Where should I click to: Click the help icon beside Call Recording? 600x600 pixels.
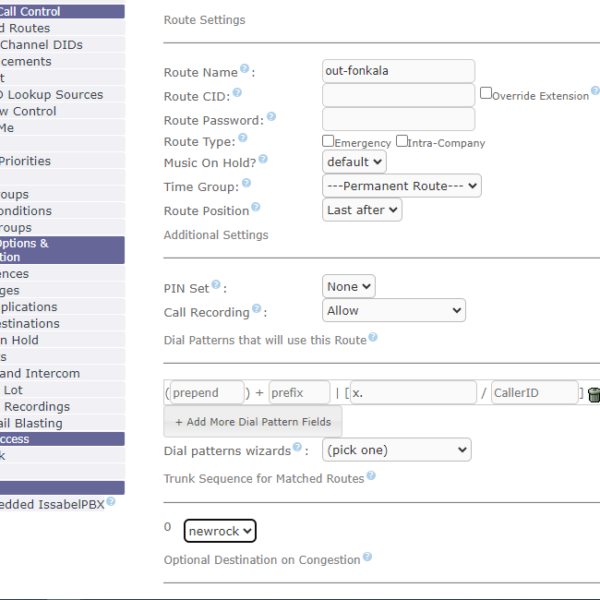[x=257, y=309]
